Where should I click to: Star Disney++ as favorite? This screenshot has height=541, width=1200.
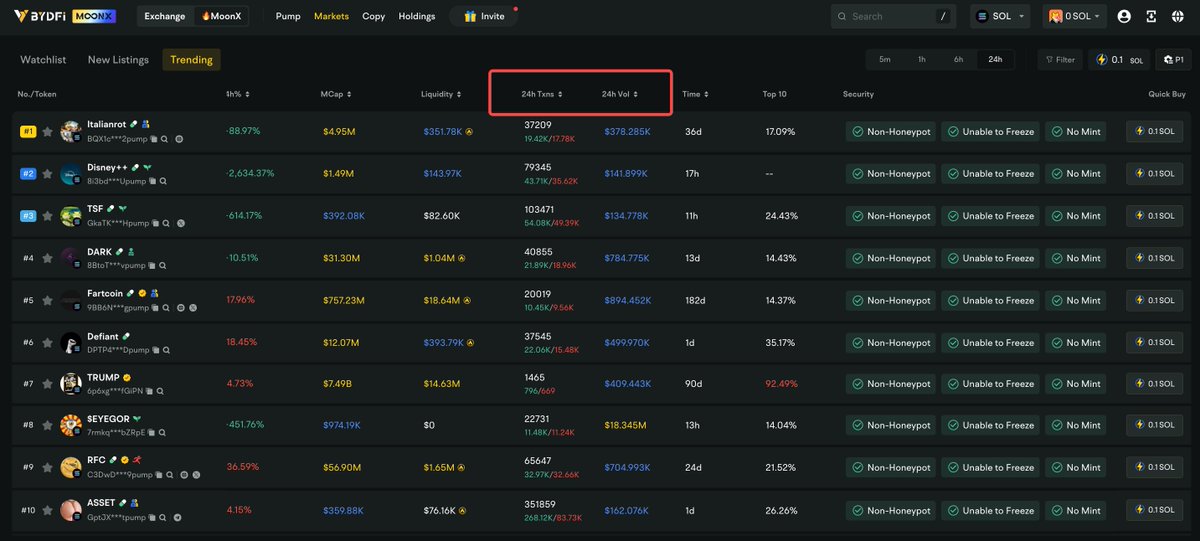point(47,174)
